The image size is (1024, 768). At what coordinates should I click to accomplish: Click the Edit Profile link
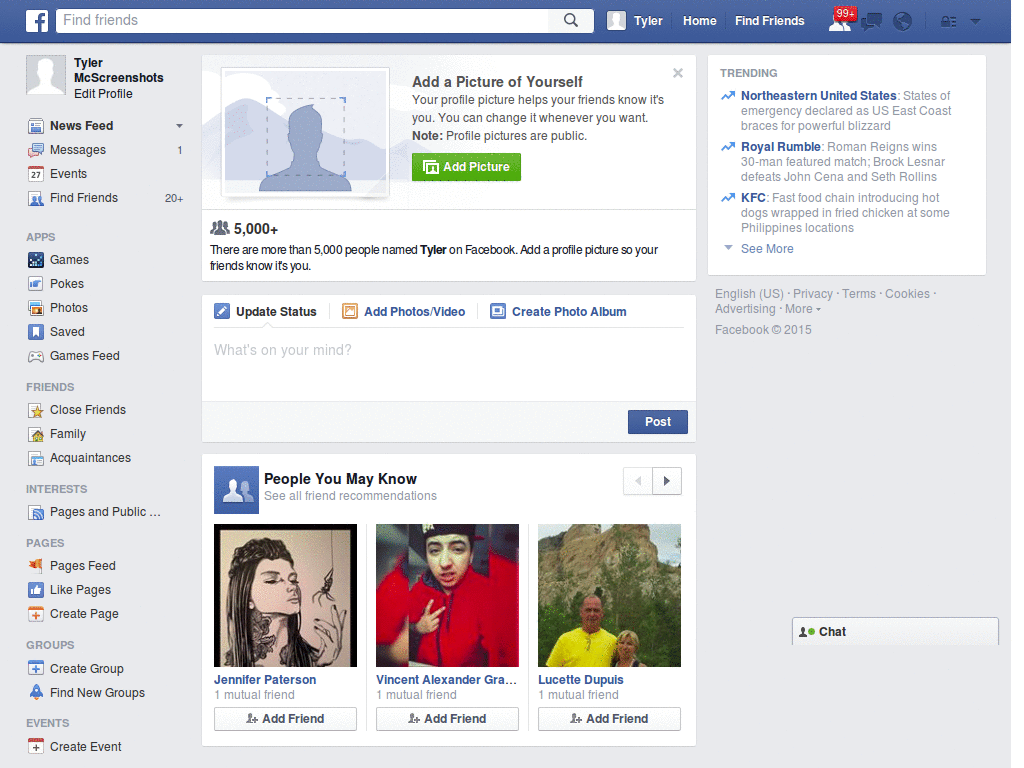103,94
